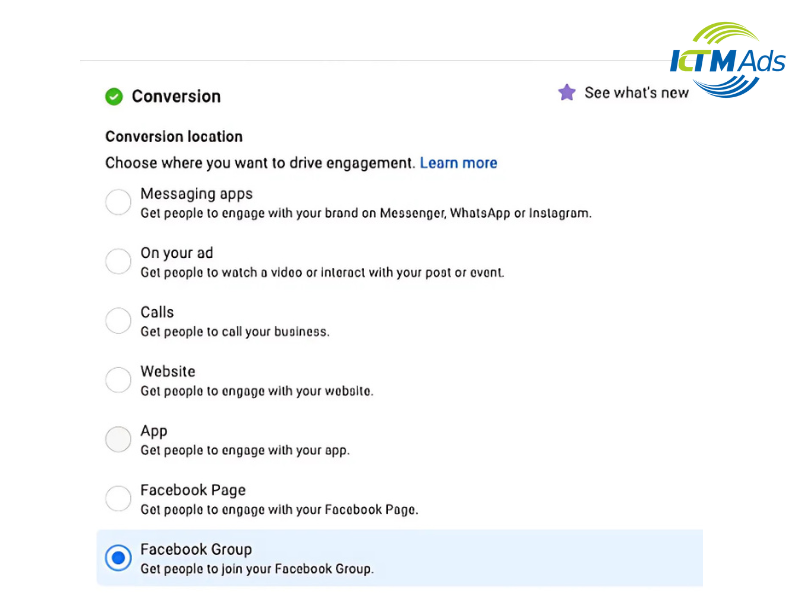The height and width of the screenshot is (600, 800).
Task: Click the On your ad option title
Action: (177, 253)
